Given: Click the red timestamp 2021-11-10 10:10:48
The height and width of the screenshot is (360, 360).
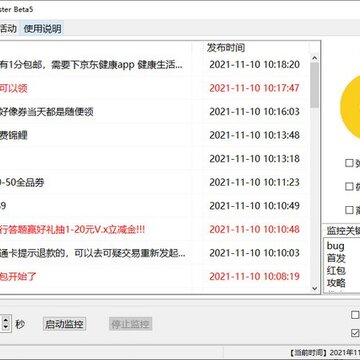Looking at the screenshot, I should click(254, 229).
